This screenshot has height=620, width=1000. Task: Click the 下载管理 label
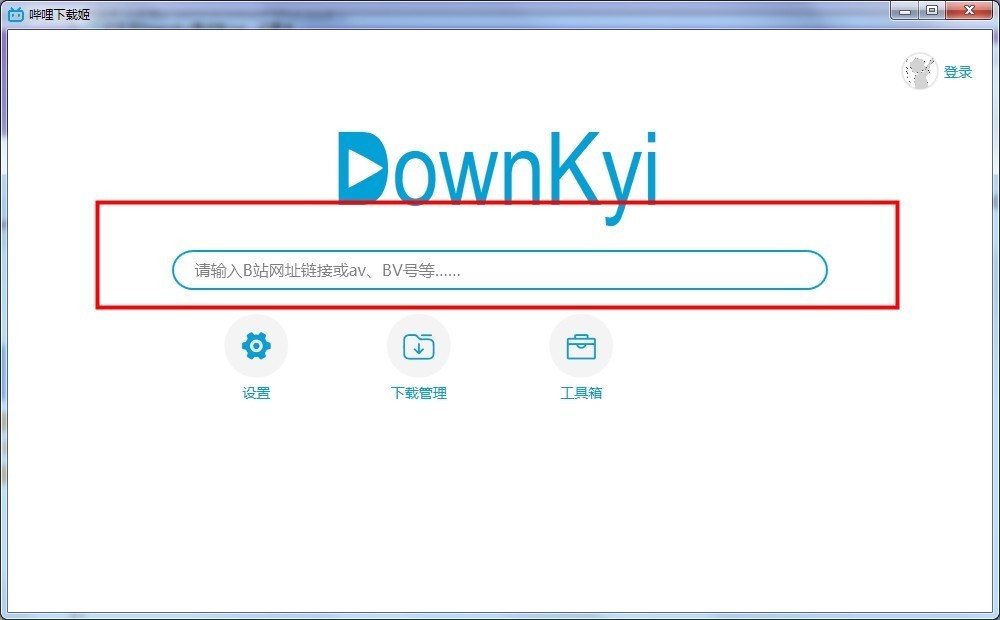point(419,393)
